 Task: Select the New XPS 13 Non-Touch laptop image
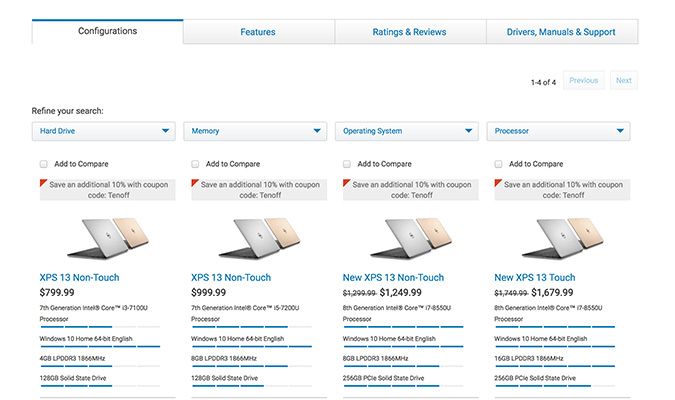411,237
